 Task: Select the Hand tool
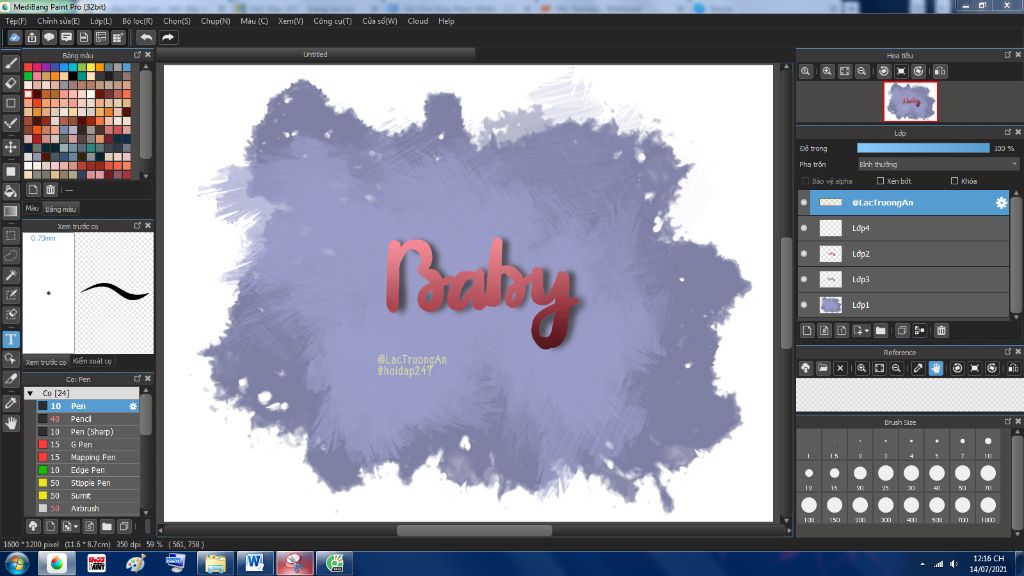[x=11, y=423]
